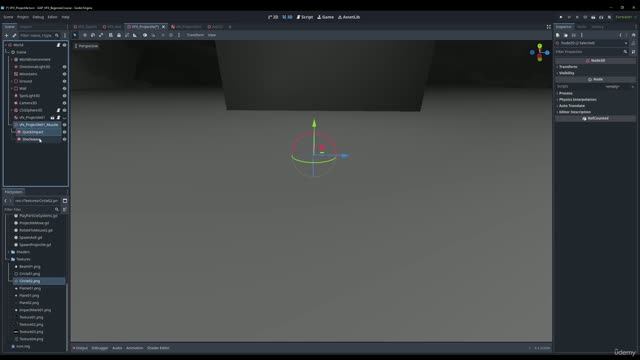
Task: Toggle visibility of DirectionalLight3D node
Action: pyautogui.click(x=64, y=67)
